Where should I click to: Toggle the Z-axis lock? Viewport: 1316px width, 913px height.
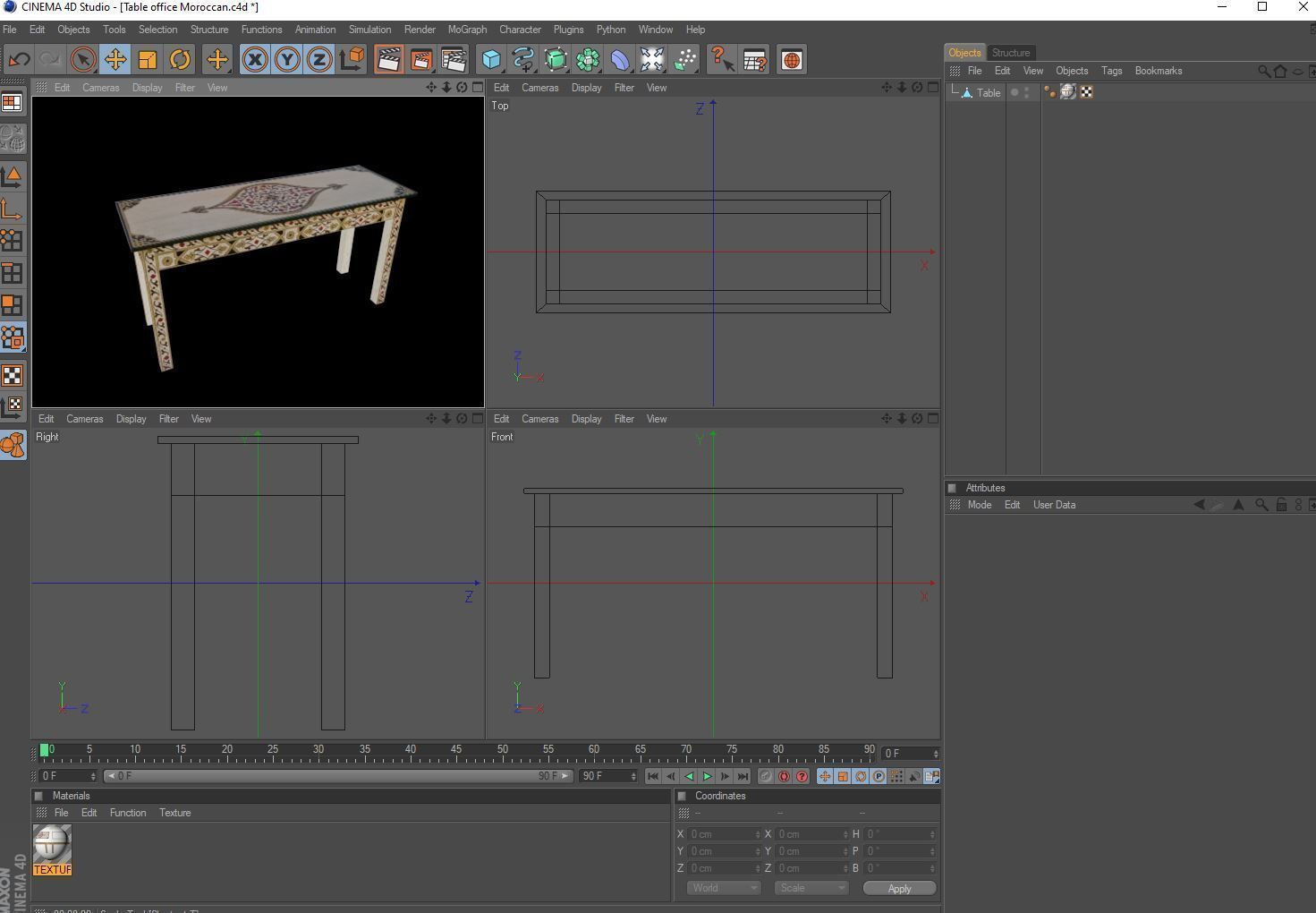pos(319,60)
